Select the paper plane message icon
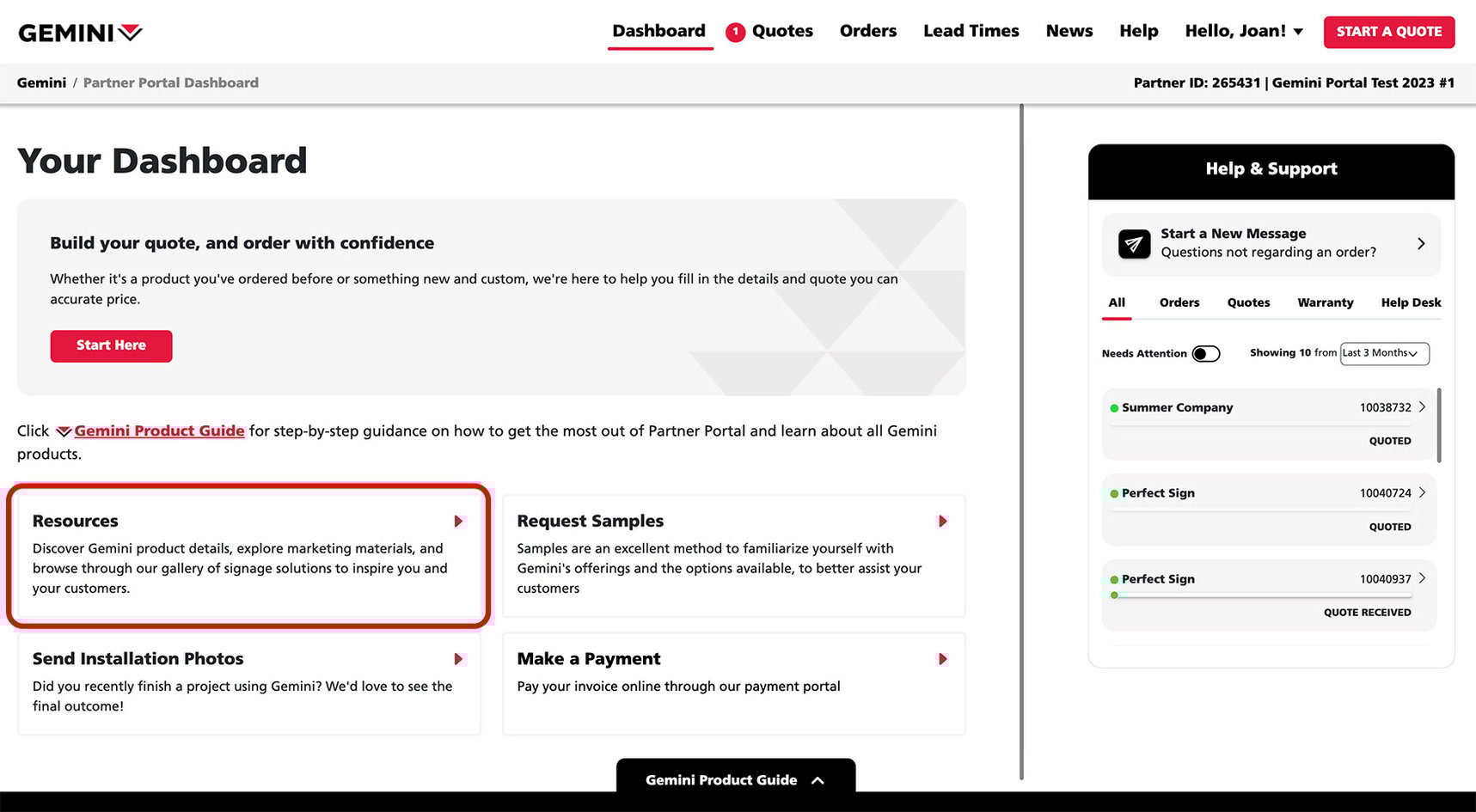The width and height of the screenshot is (1476, 812). [x=1134, y=244]
